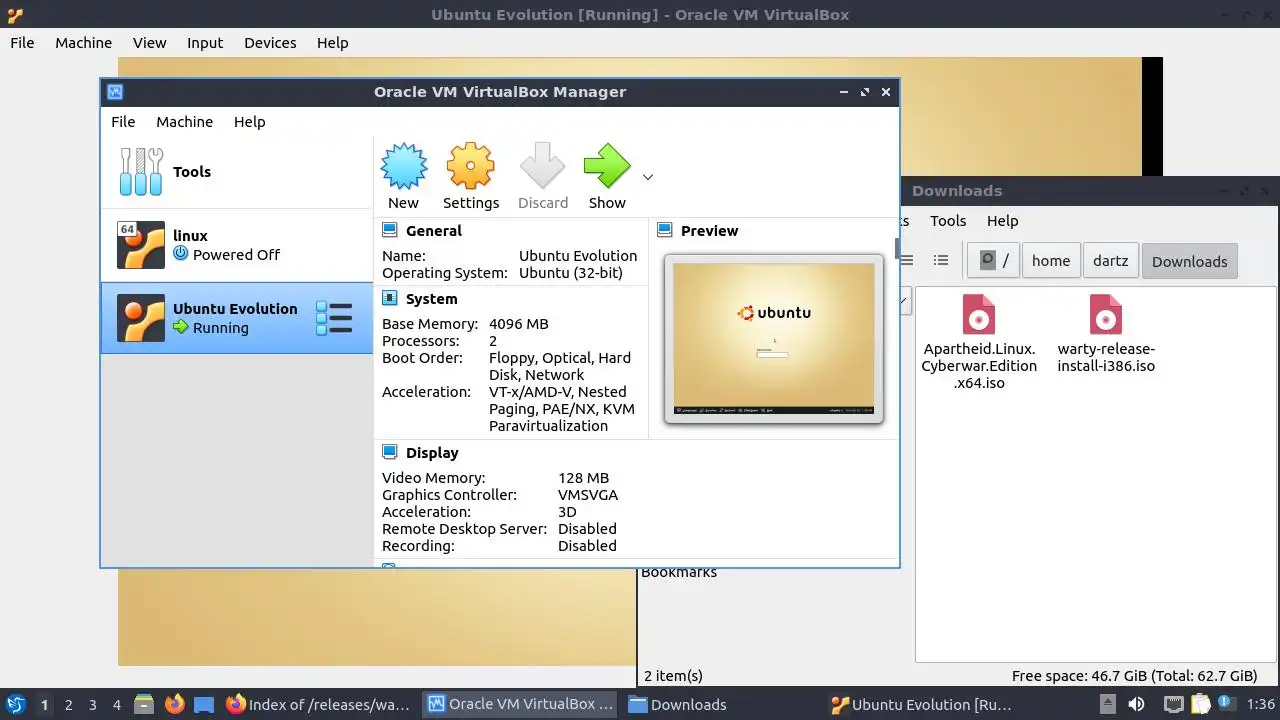The image size is (1280, 720).
Task: Select the running Ubuntu Evolution VM
Action: click(237, 318)
